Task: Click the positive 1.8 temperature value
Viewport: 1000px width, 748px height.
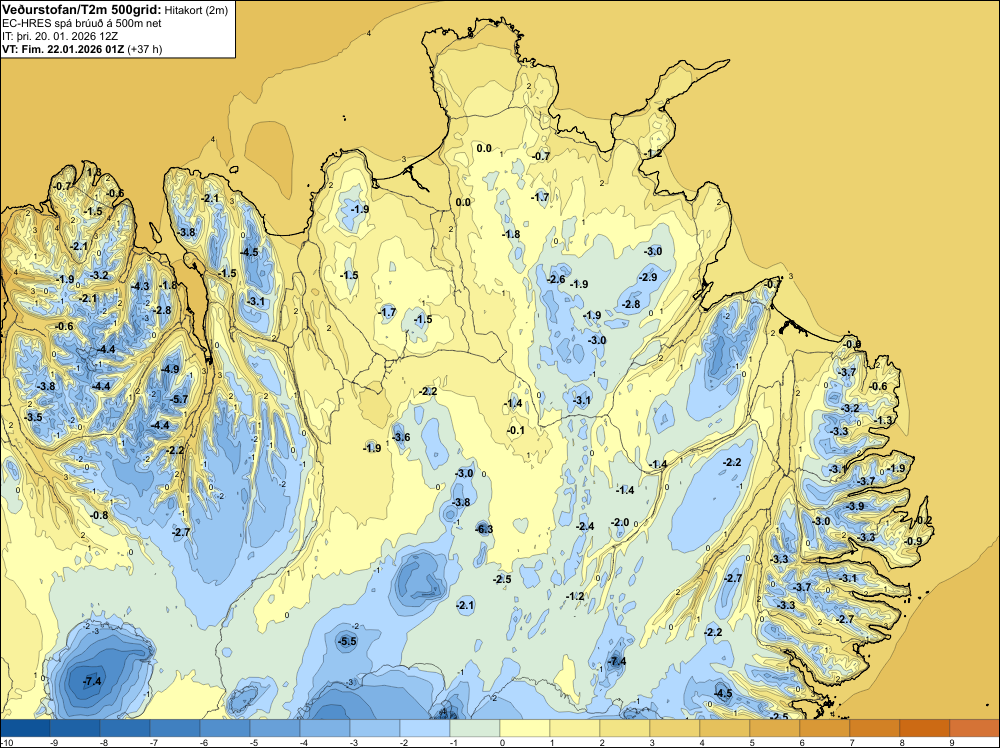Action: [94, 172]
